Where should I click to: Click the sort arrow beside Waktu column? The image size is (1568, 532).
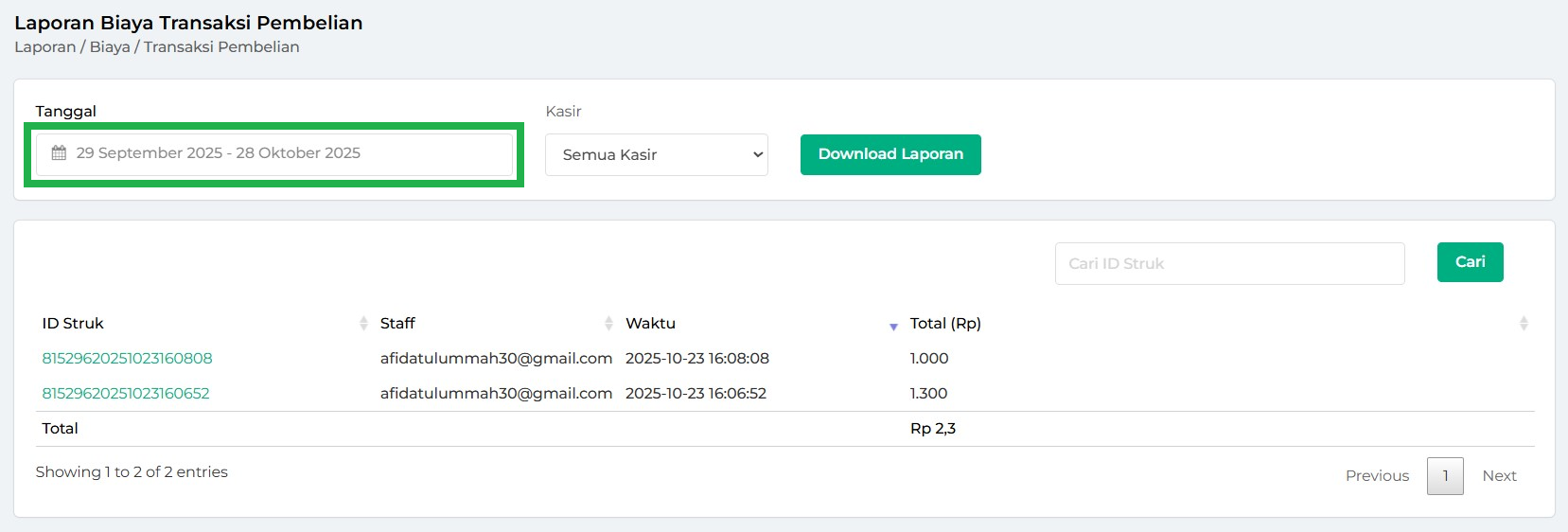[893, 326]
